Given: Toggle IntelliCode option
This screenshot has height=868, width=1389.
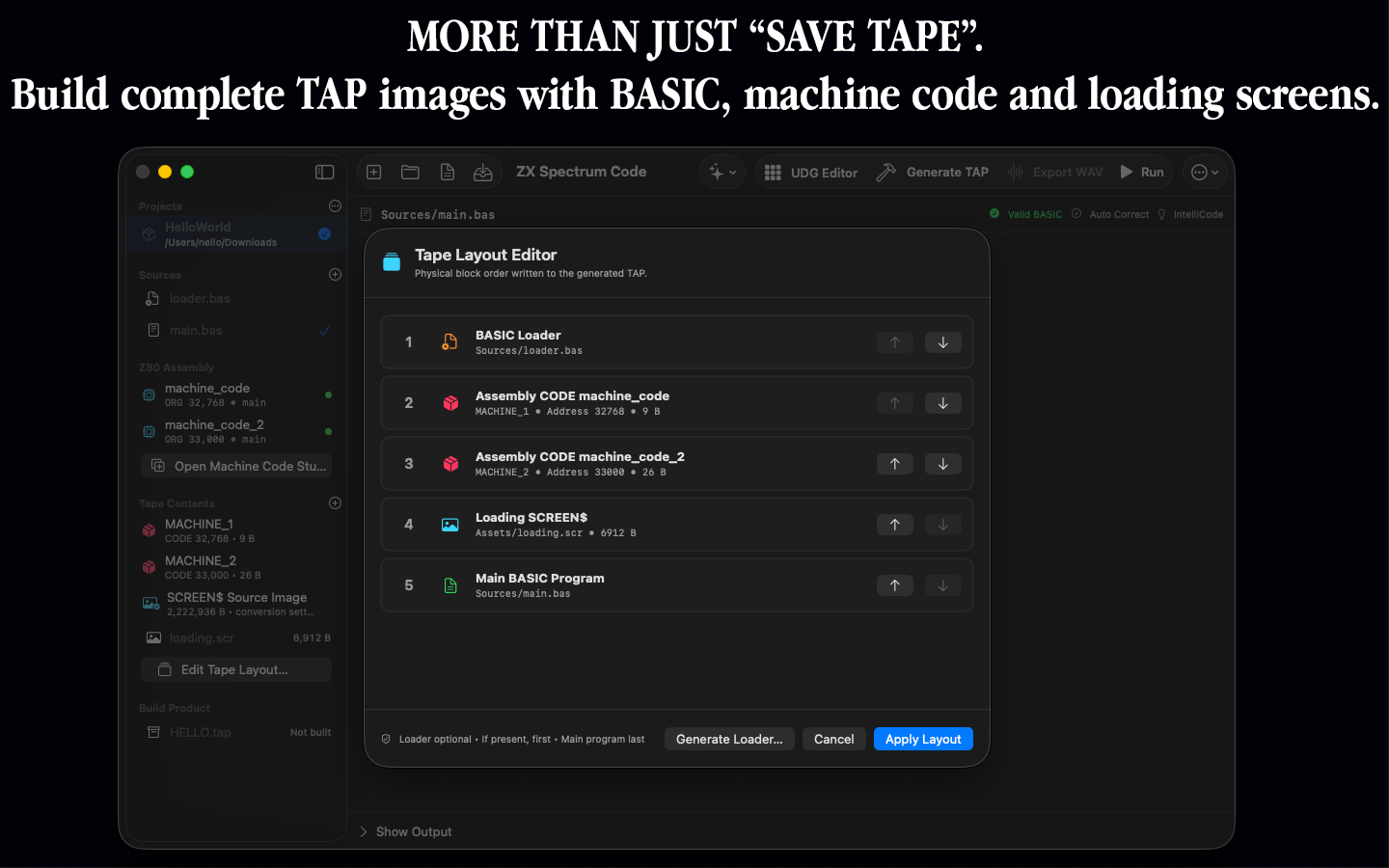Looking at the screenshot, I should point(1190,214).
